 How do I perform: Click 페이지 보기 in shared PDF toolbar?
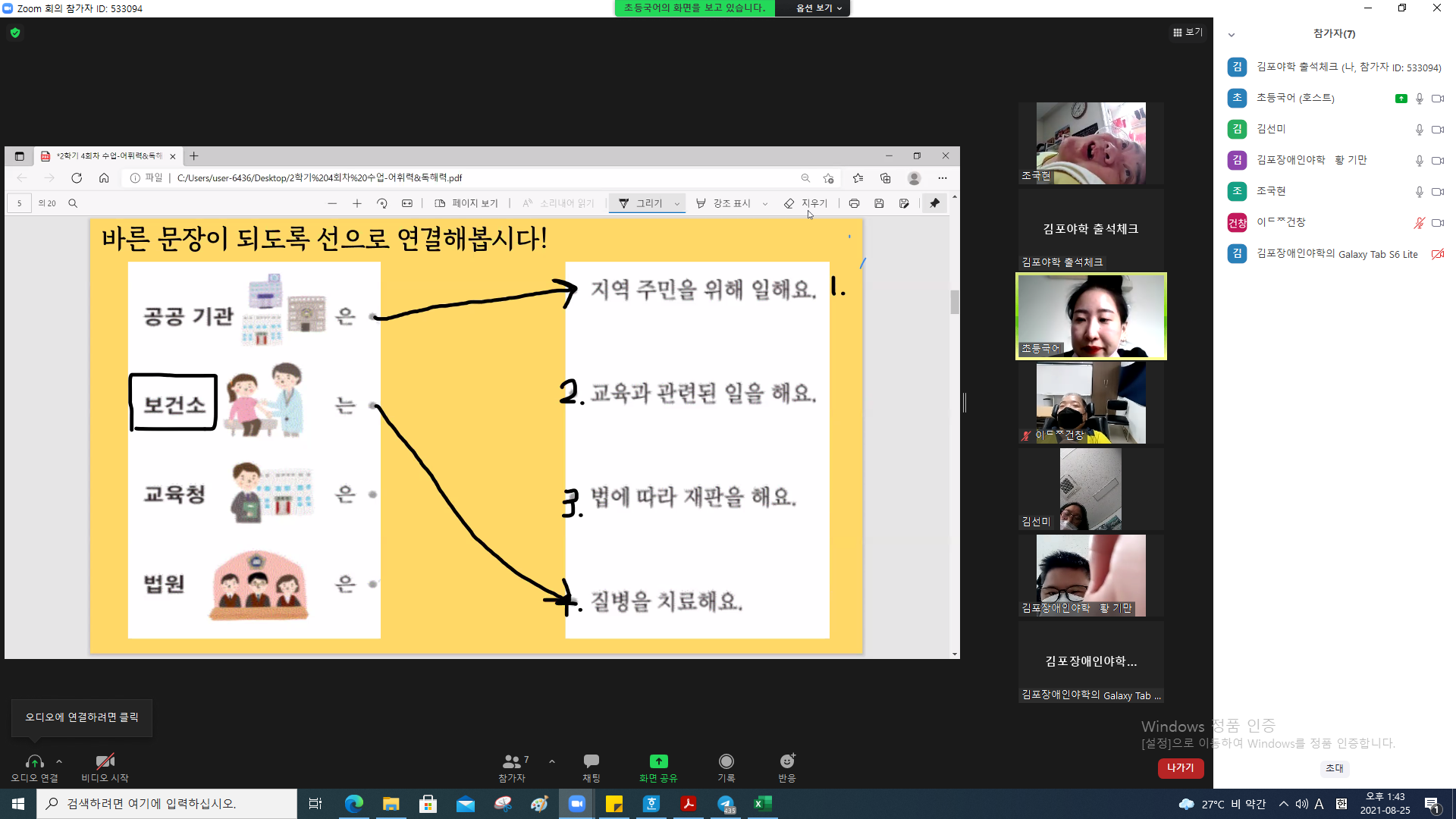[466, 203]
